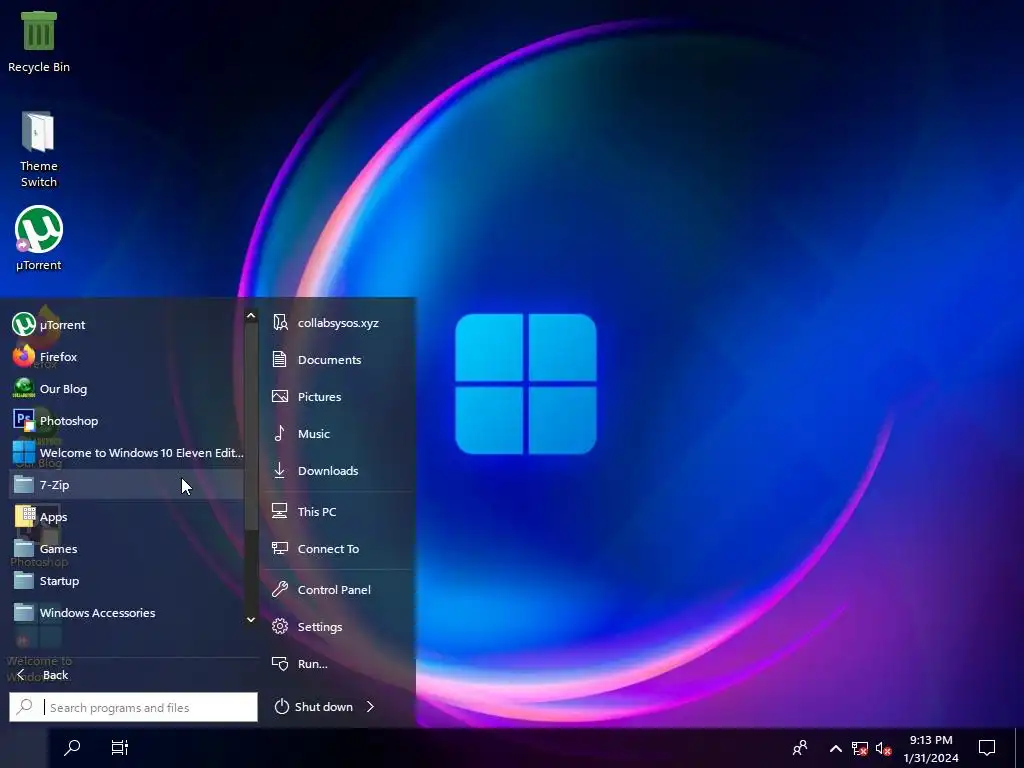Open the collabsysos.xyz user folder
Viewport: 1024px width, 768px height.
[338, 323]
